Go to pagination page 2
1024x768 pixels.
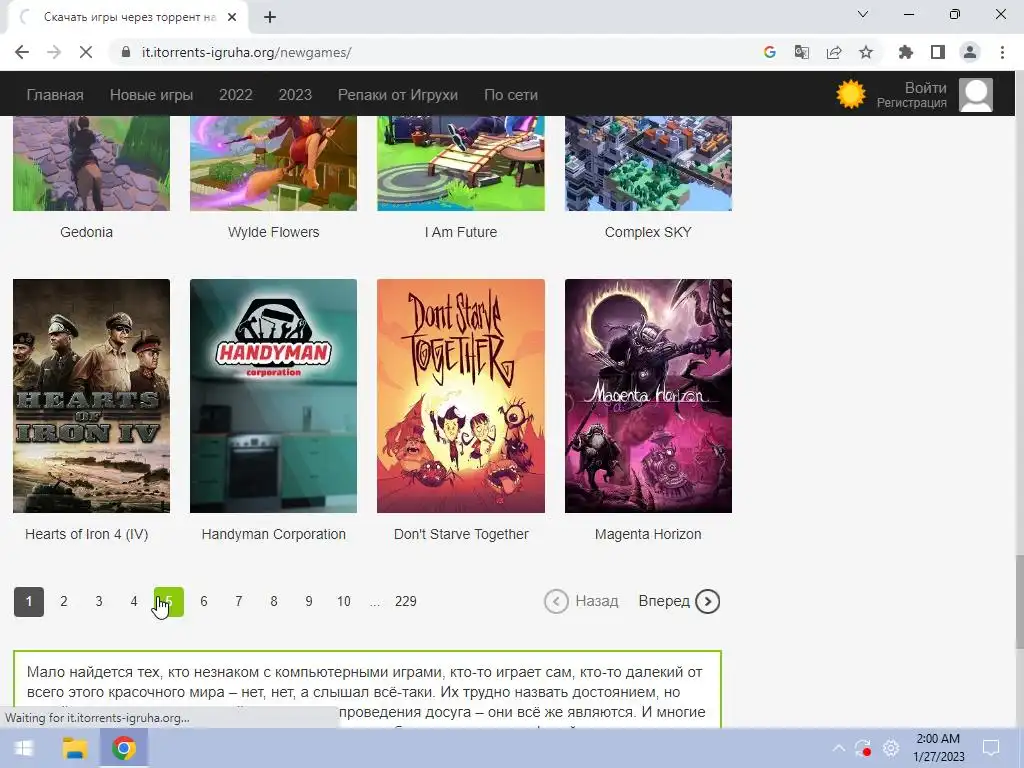pos(64,601)
